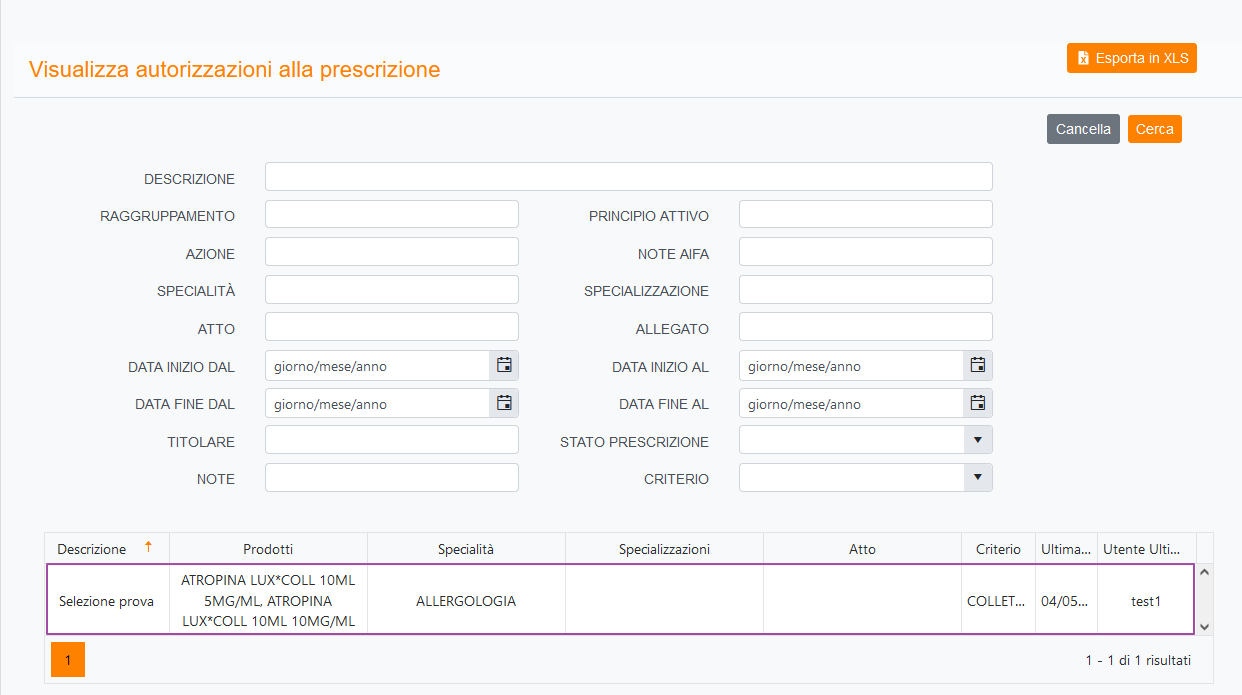Click into the NOTE AIFA field
1242x695 pixels.
865,252
